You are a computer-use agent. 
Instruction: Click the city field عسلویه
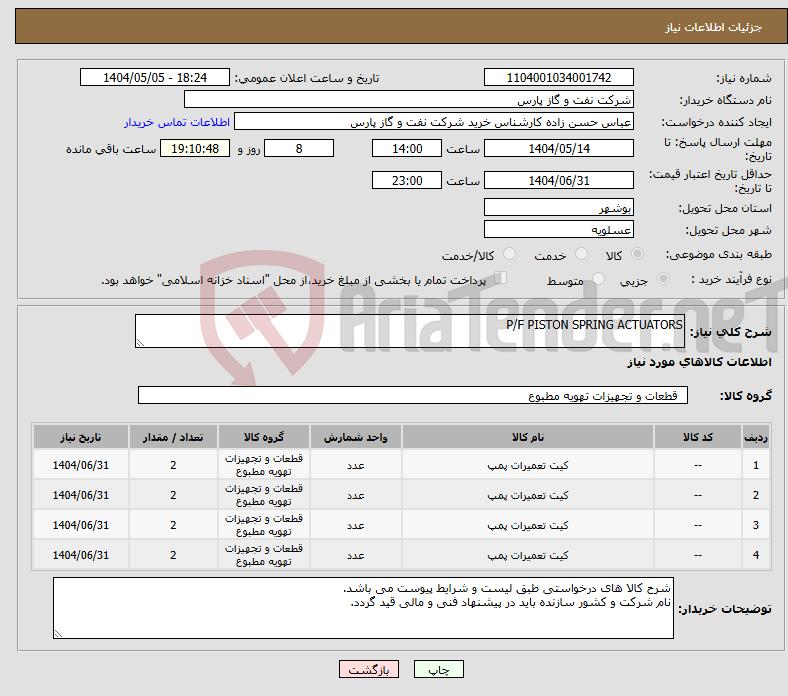(558, 229)
